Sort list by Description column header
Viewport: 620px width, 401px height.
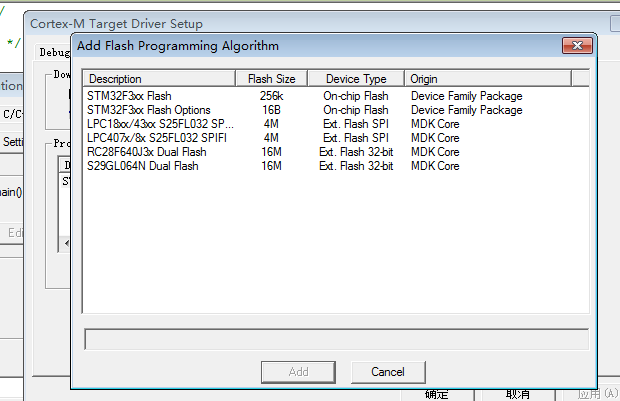pyautogui.click(x=159, y=79)
